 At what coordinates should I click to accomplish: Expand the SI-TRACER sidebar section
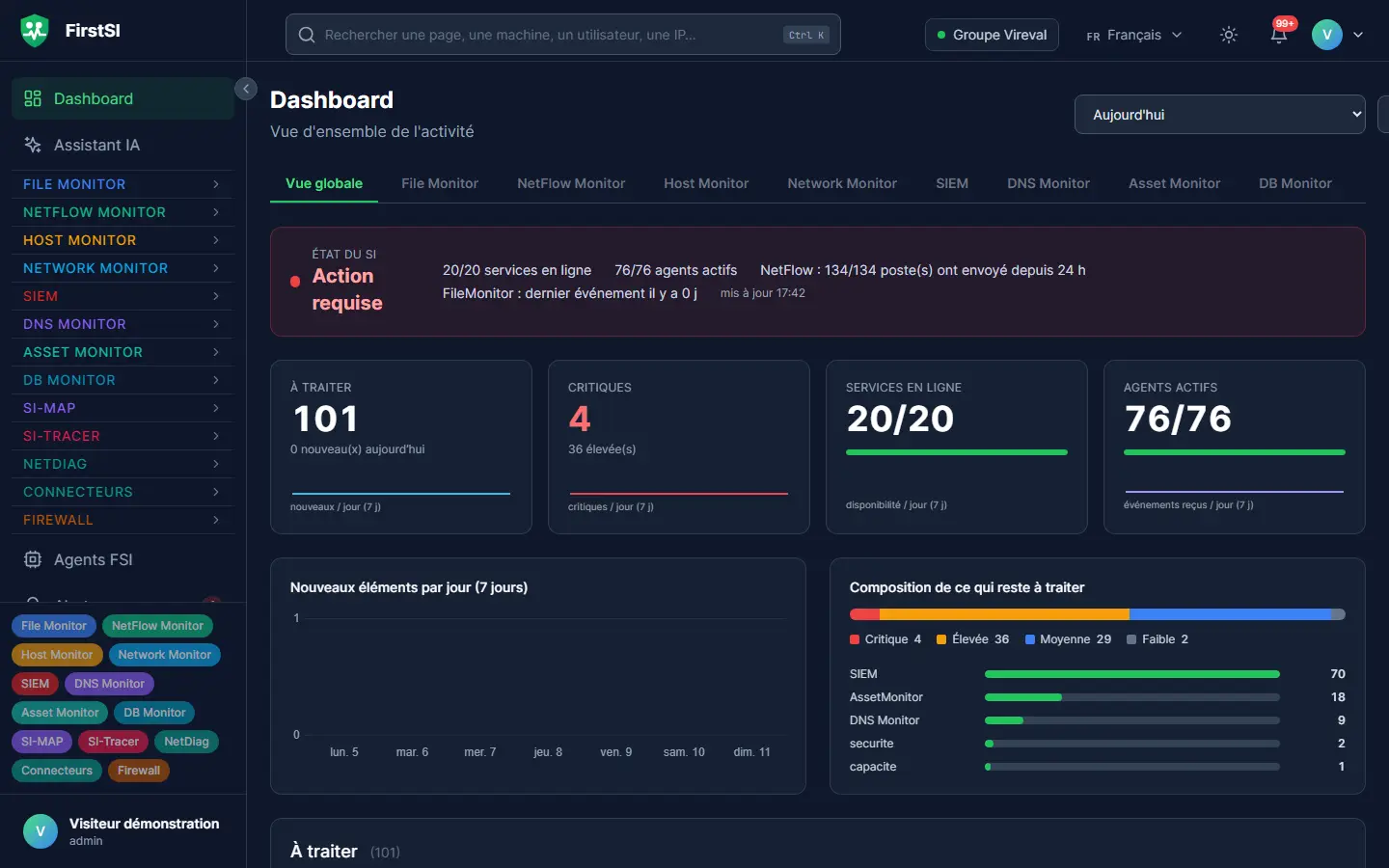(123, 436)
